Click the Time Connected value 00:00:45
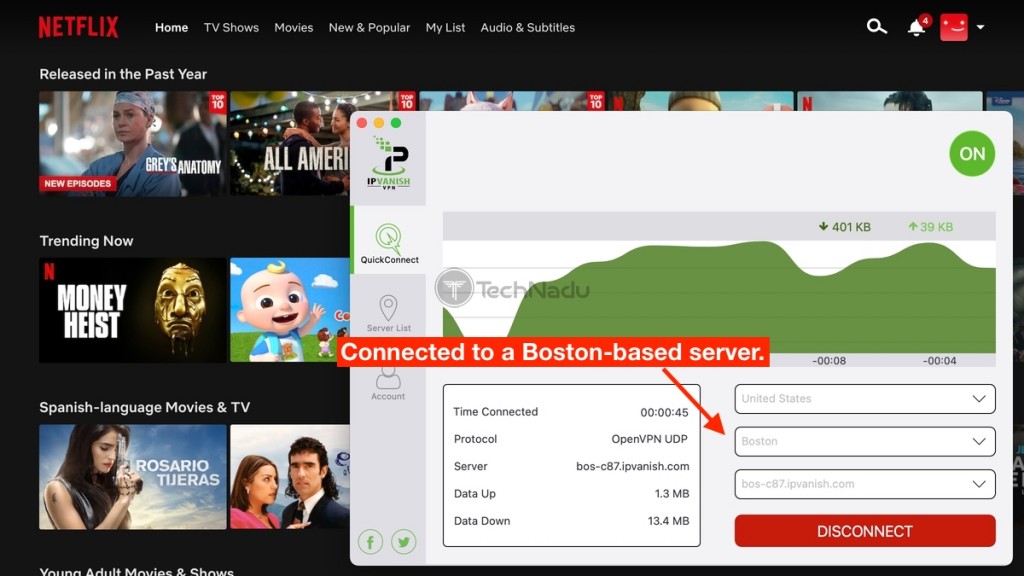The width and height of the screenshot is (1024, 576). pos(664,412)
